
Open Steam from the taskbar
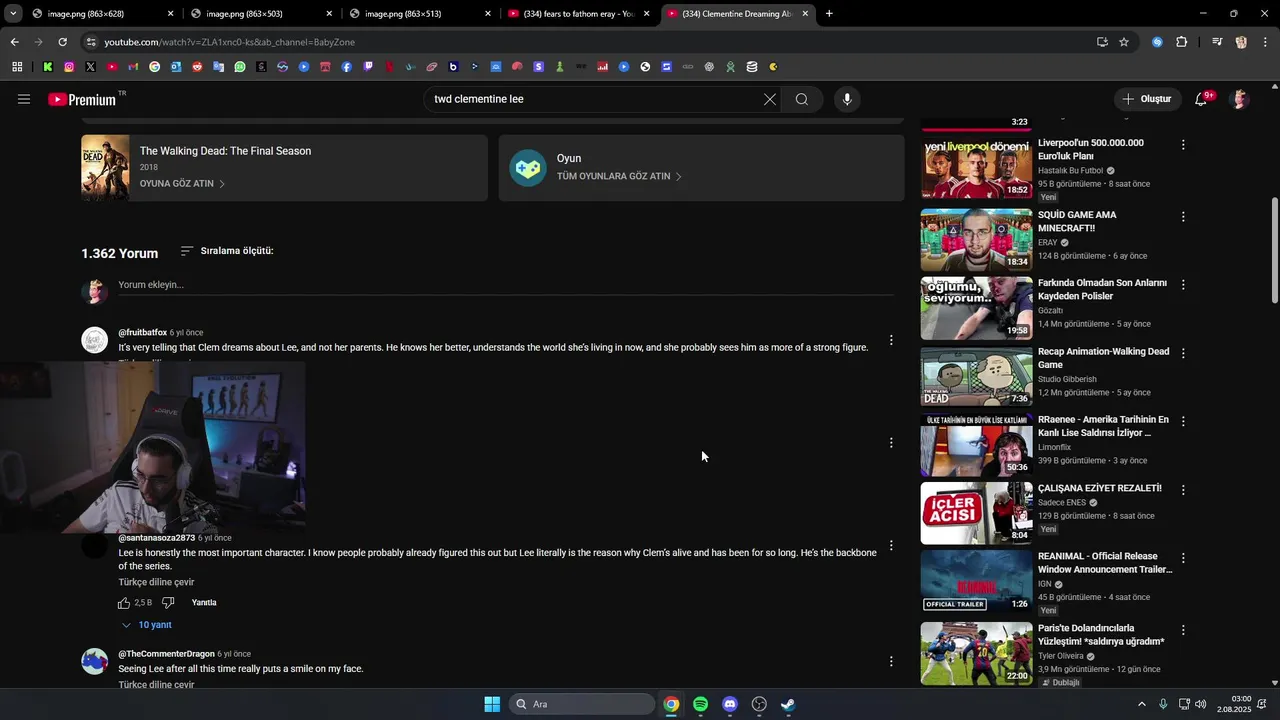pos(788,704)
